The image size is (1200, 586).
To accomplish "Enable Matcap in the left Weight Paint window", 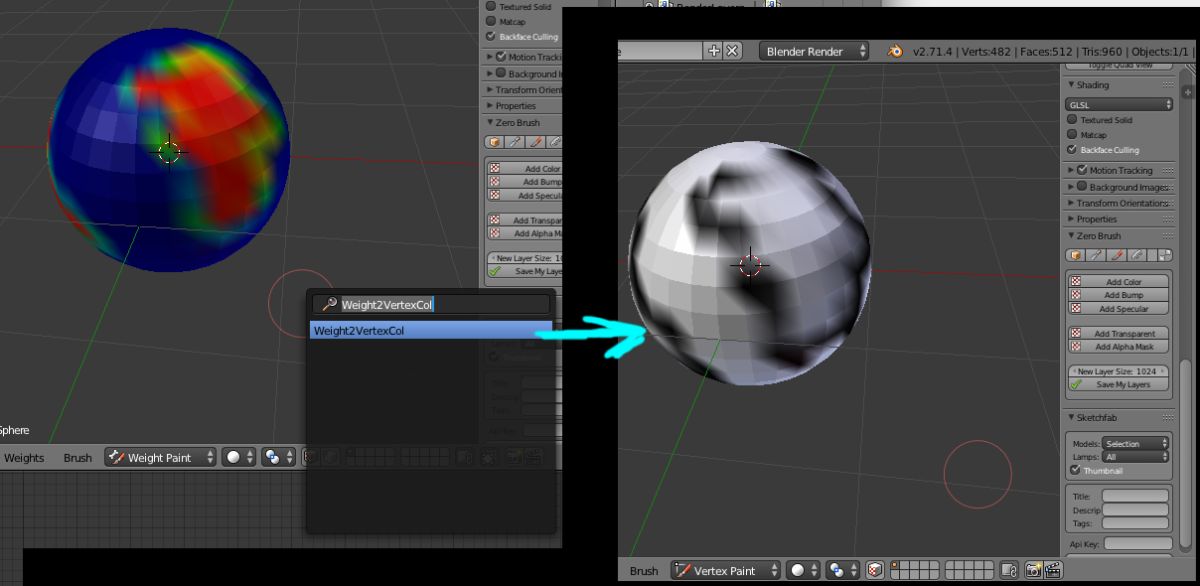I will pos(491,21).
